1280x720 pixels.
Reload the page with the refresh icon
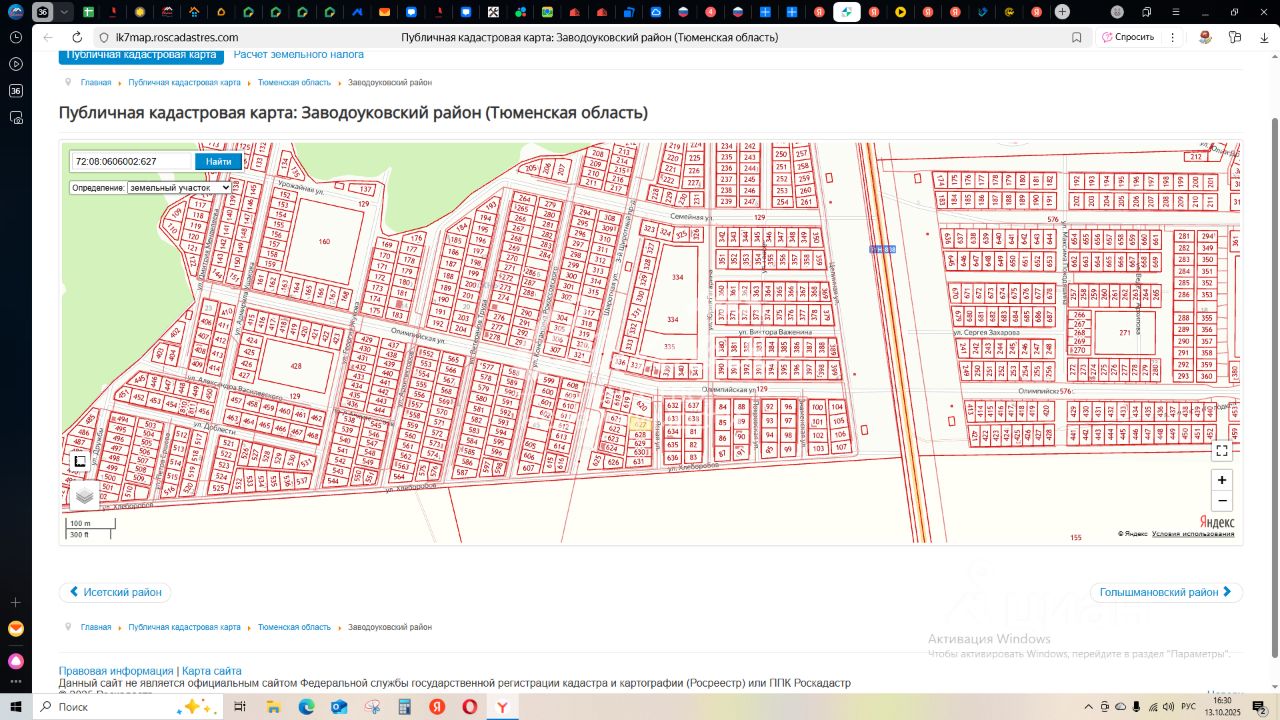pyautogui.click(x=77, y=37)
